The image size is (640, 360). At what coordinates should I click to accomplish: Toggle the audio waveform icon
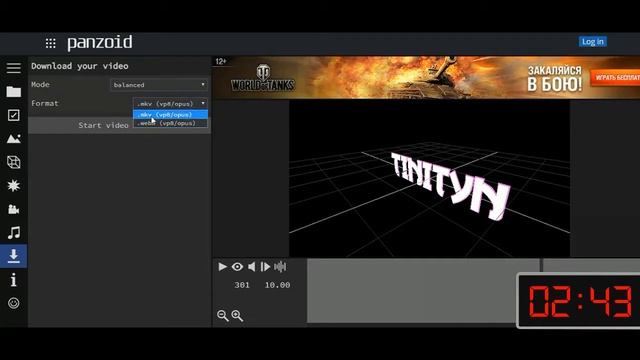click(x=280, y=267)
